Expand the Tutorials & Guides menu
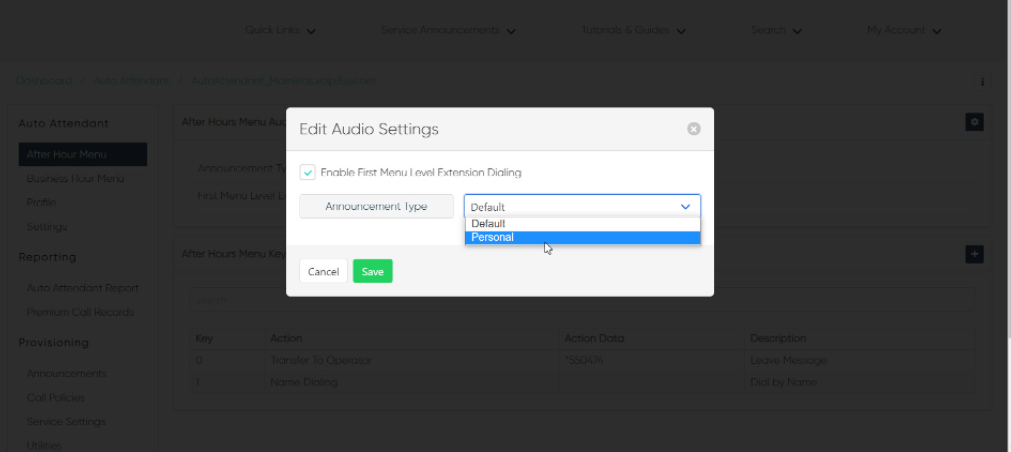The image size is (1011, 452). pos(633,30)
